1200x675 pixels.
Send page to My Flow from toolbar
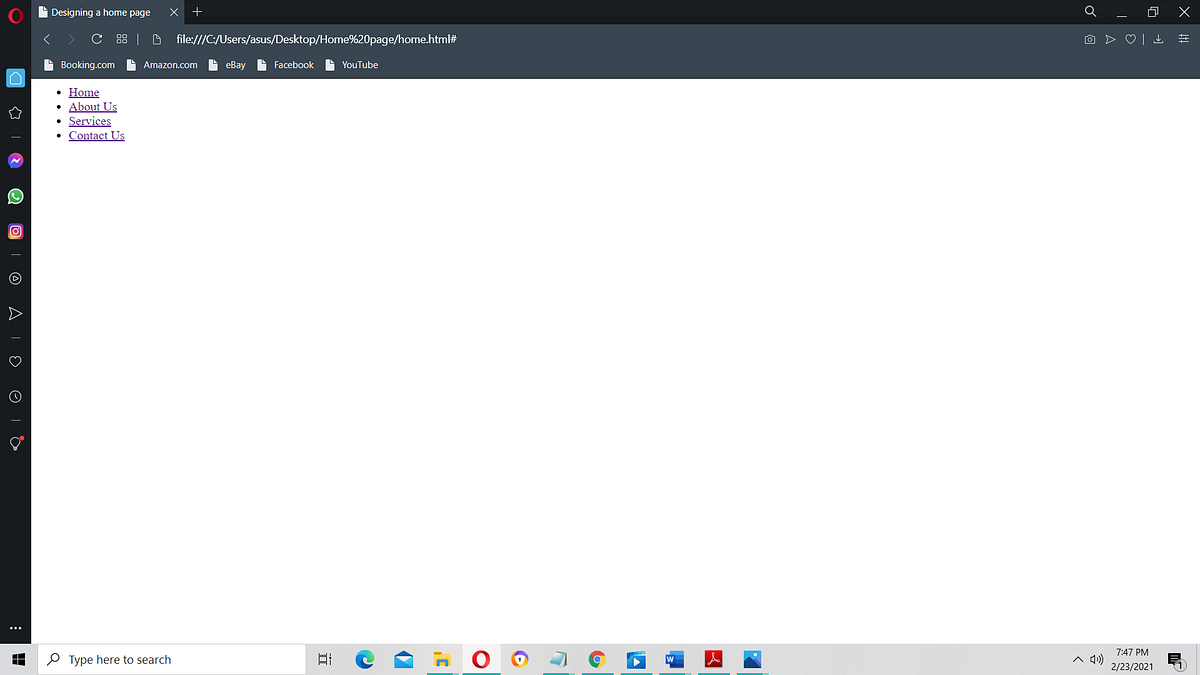coord(1110,40)
